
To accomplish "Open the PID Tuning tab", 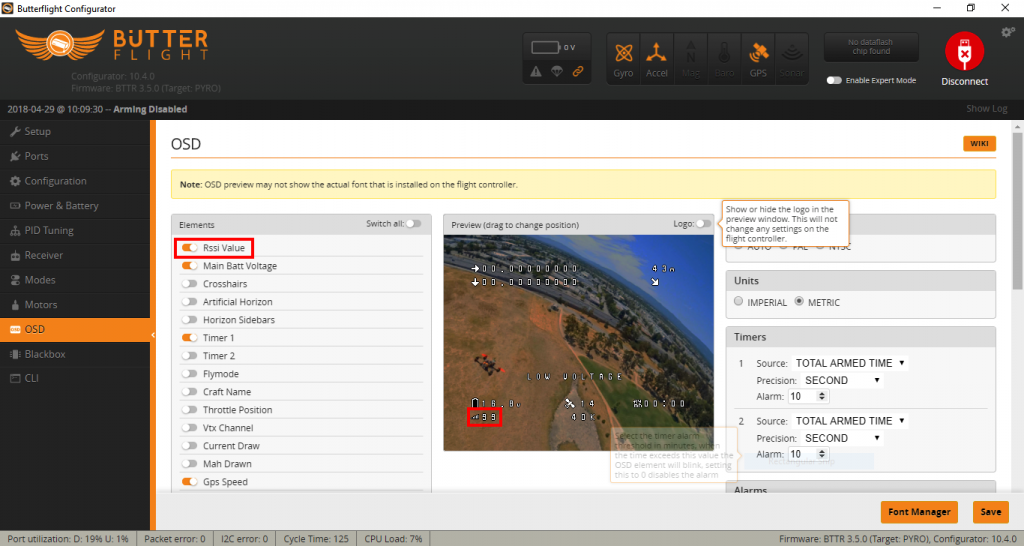I will click(48, 230).
